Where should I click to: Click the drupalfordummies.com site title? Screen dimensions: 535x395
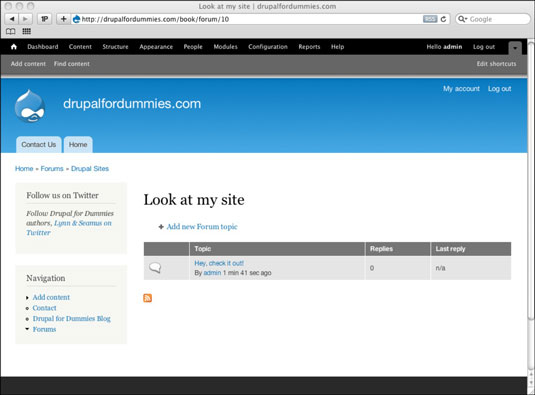pos(132,104)
